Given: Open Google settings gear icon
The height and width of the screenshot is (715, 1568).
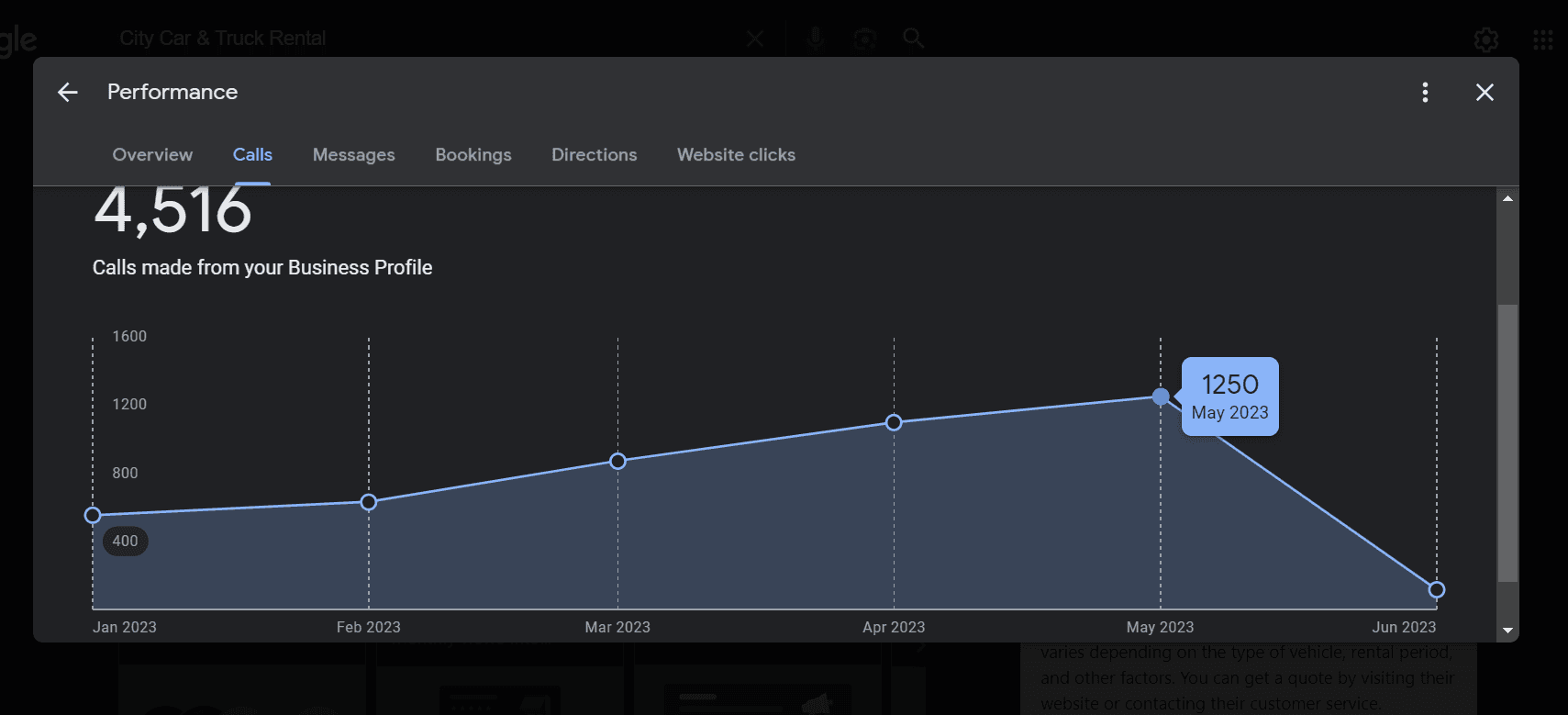Looking at the screenshot, I should click(x=1486, y=39).
